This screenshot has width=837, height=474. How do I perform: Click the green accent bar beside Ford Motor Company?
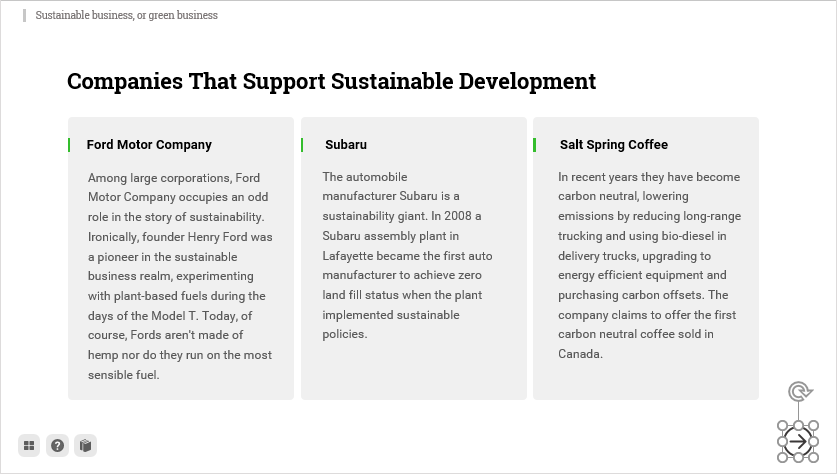[x=69, y=145]
